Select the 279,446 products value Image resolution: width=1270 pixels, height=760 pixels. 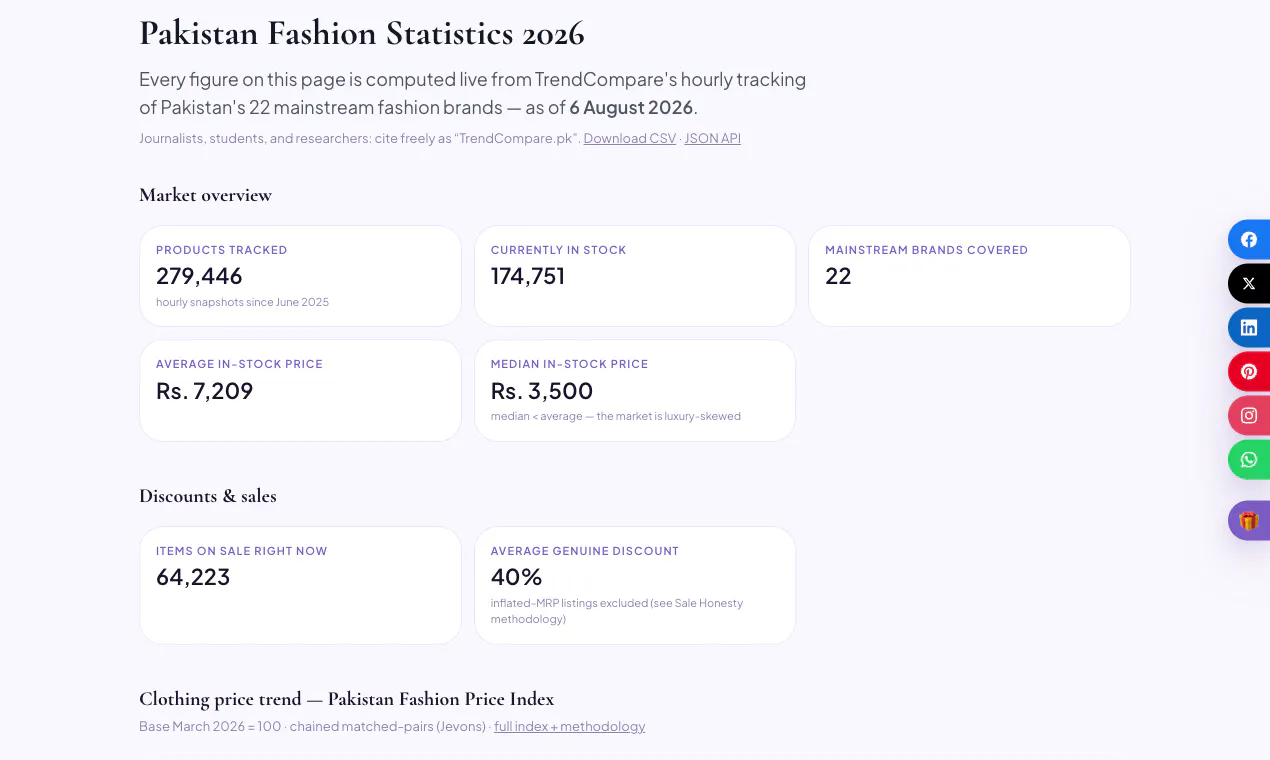[199, 276]
